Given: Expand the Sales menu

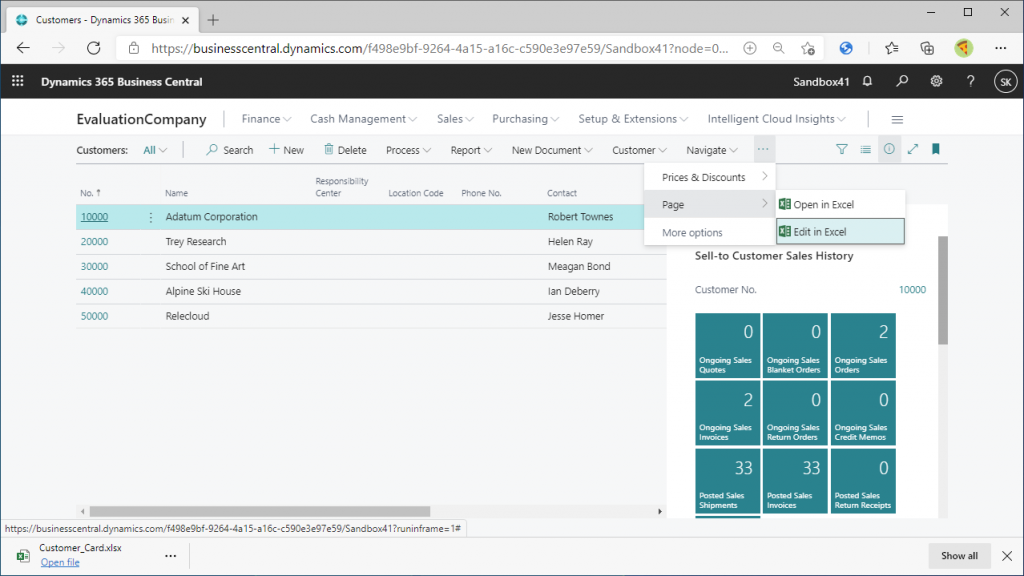Looking at the screenshot, I should coord(455,119).
